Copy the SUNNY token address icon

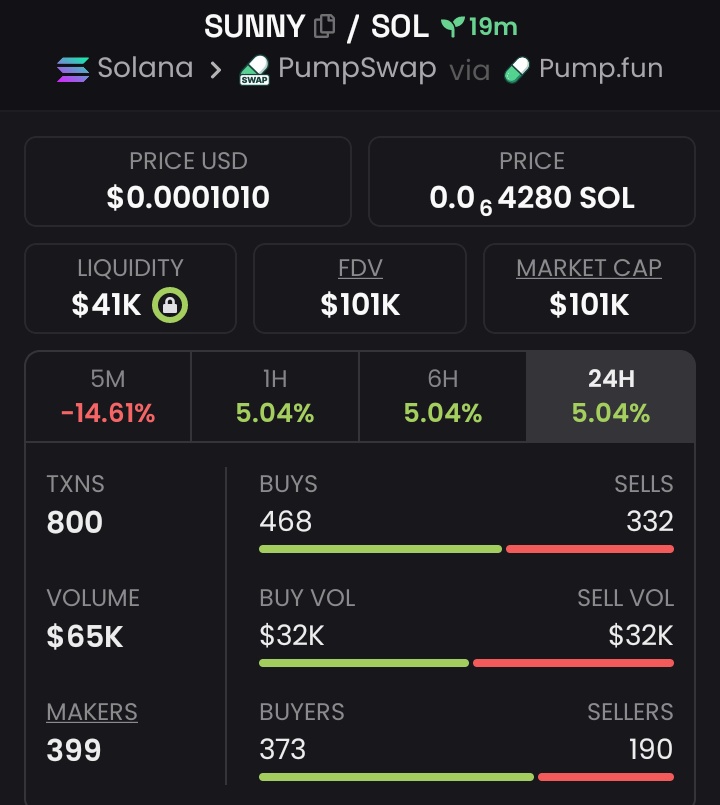click(x=324, y=27)
